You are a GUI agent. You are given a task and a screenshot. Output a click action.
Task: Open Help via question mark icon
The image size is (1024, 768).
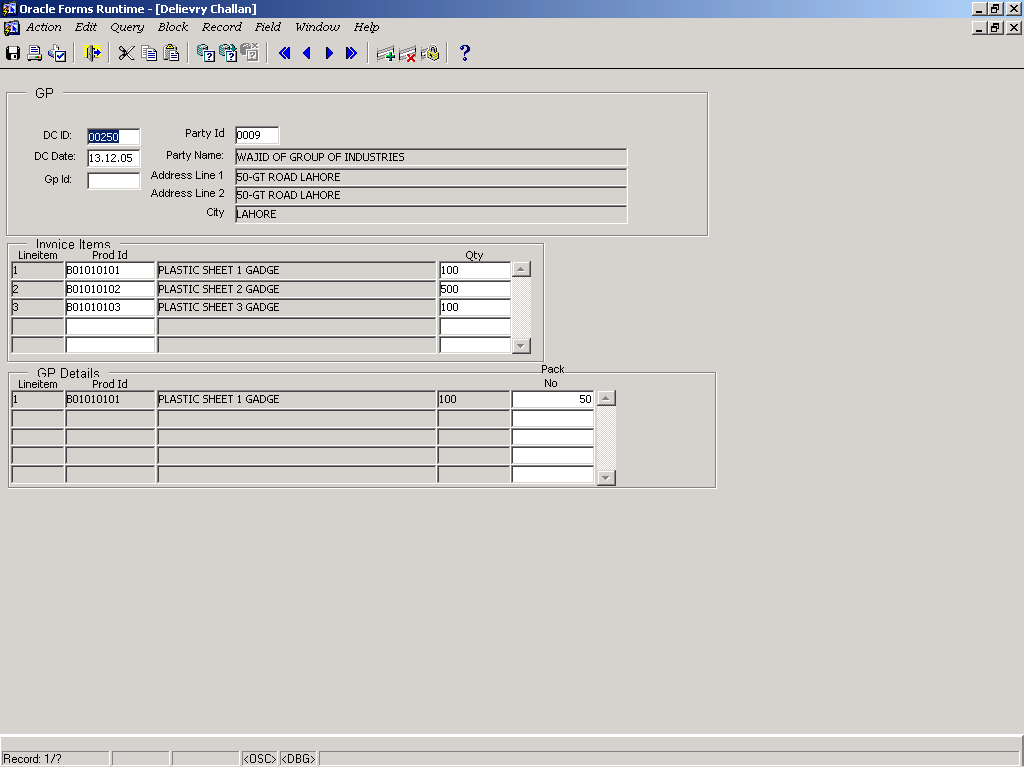(x=464, y=53)
